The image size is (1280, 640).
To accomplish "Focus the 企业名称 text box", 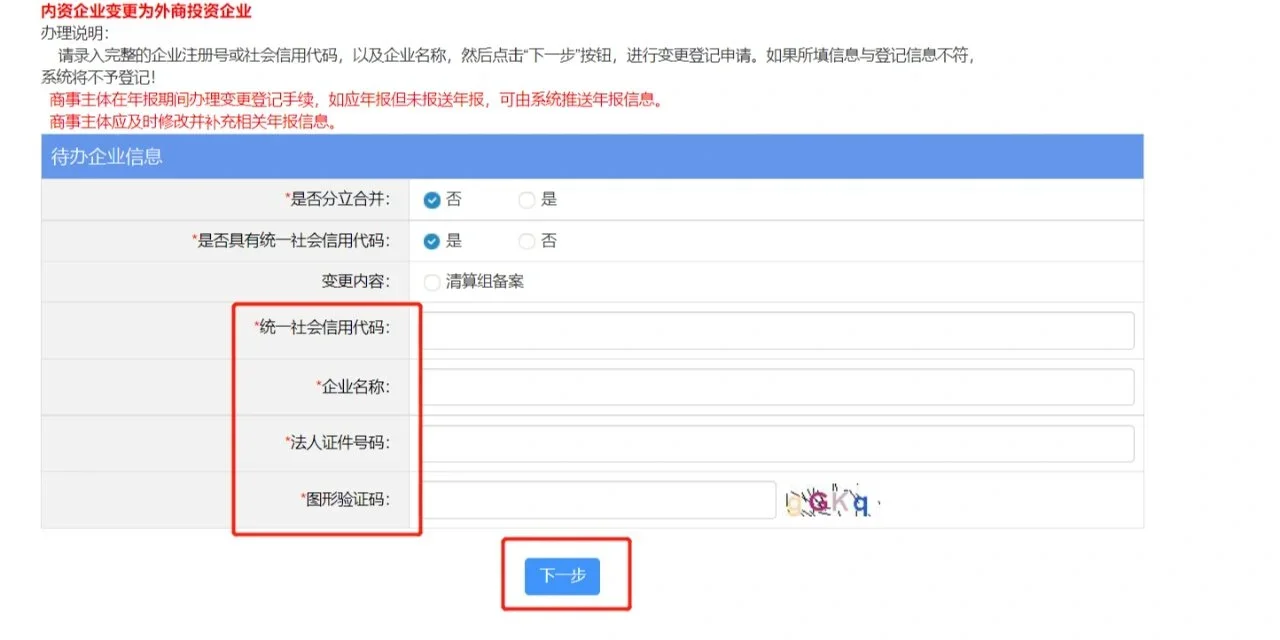I will 778,387.
